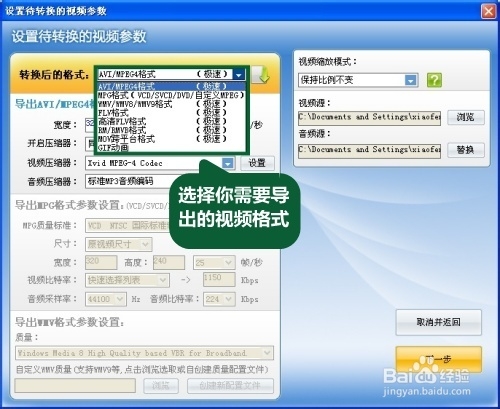Close the video parameters dialog
This screenshot has height=409, width=500.
point(488,11)
